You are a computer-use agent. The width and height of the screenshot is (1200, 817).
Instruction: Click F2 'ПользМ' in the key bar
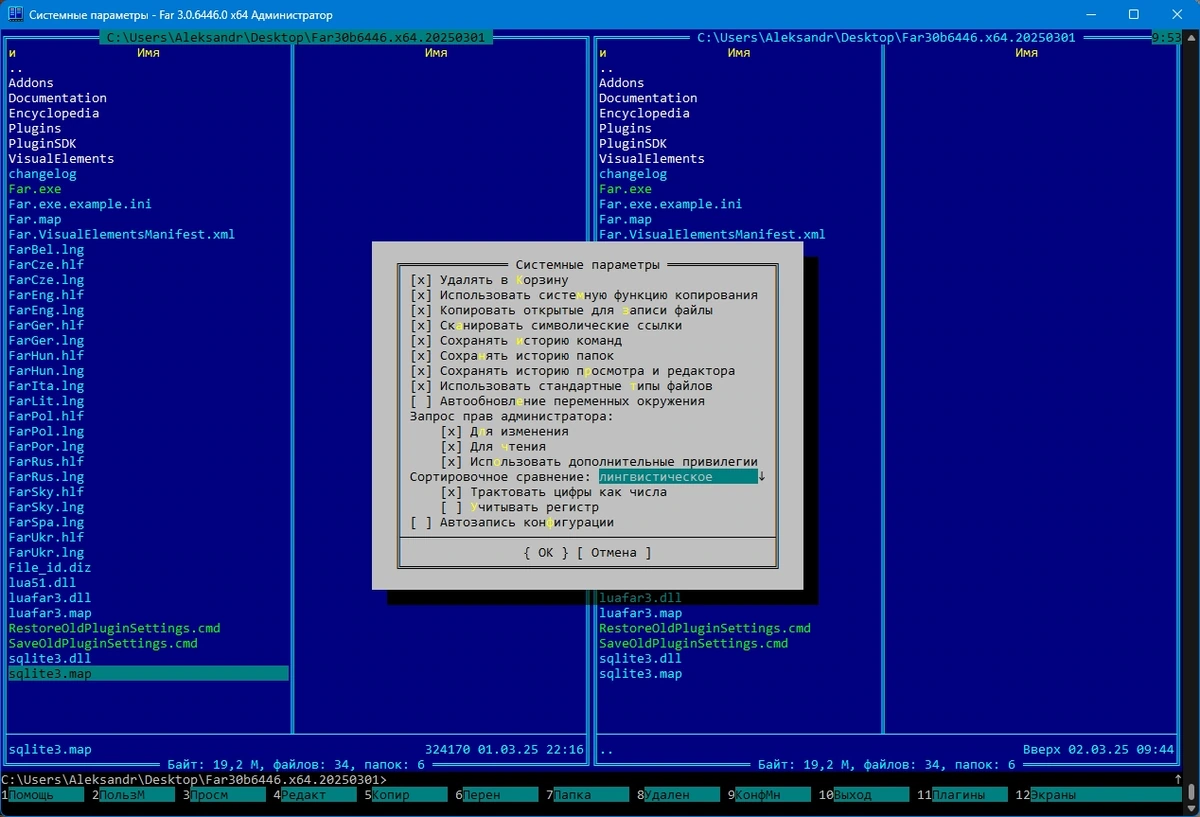[135, 795]
